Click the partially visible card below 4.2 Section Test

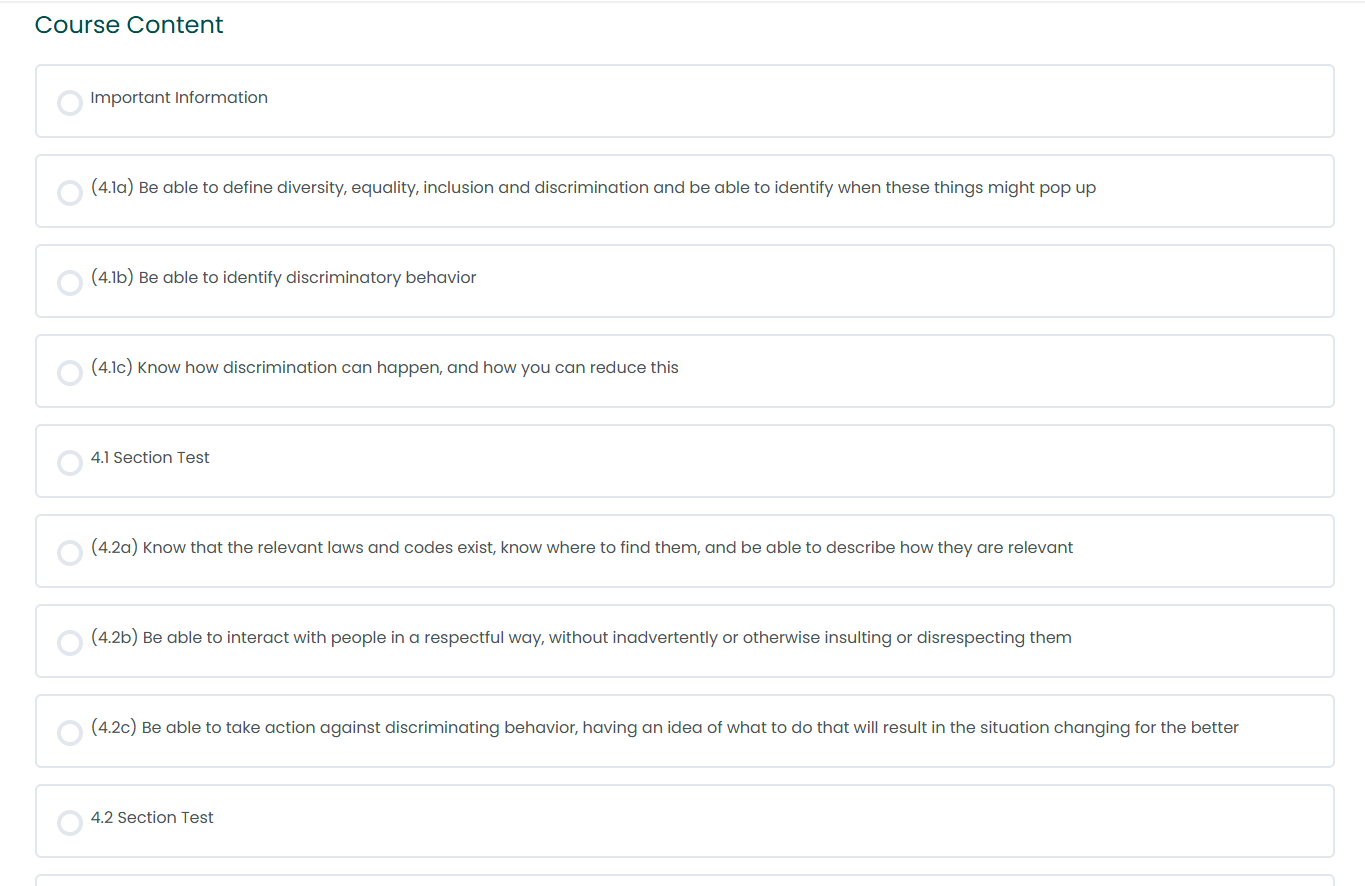(x=685, y=880)
